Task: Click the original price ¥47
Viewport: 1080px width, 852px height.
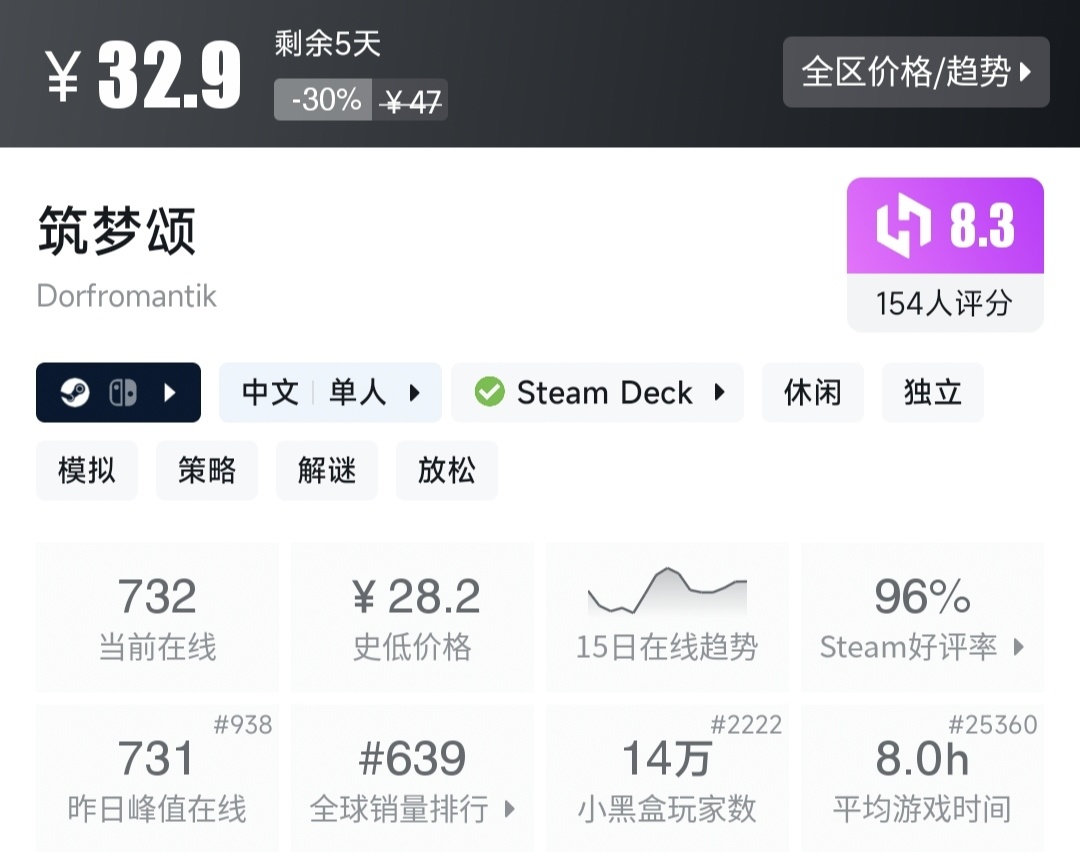Action: point(410,102)
